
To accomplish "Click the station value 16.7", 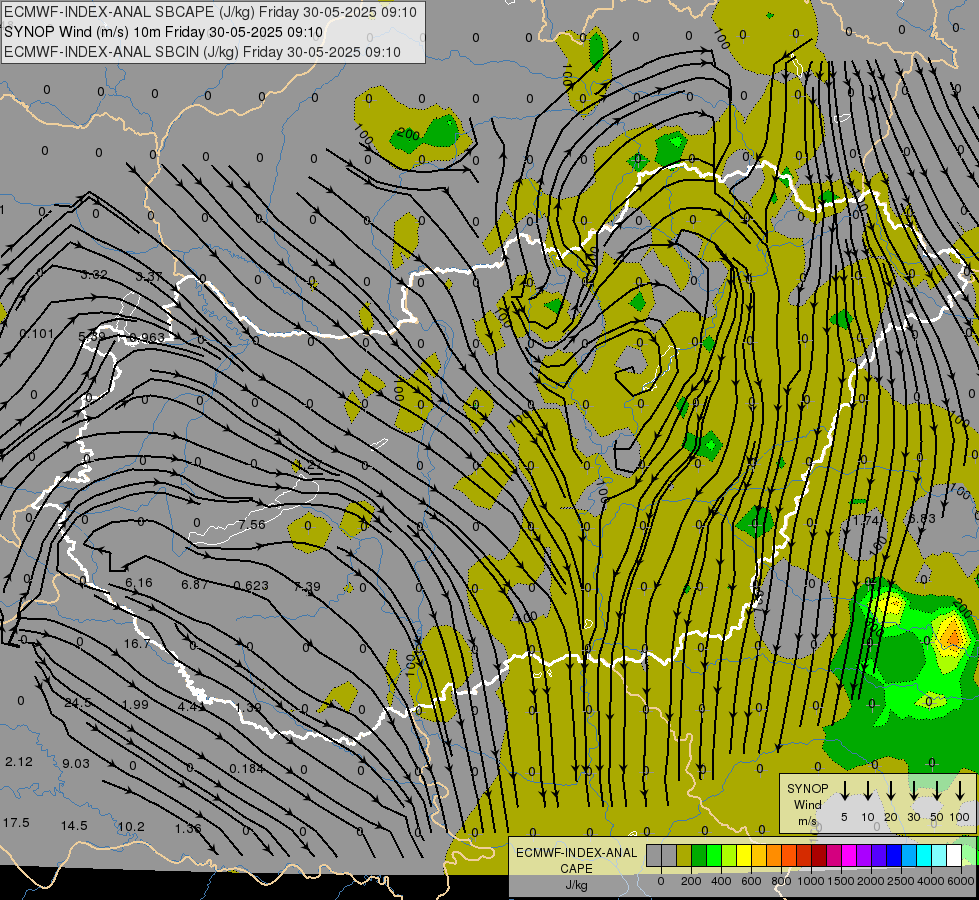I will [x=137, y=644].
